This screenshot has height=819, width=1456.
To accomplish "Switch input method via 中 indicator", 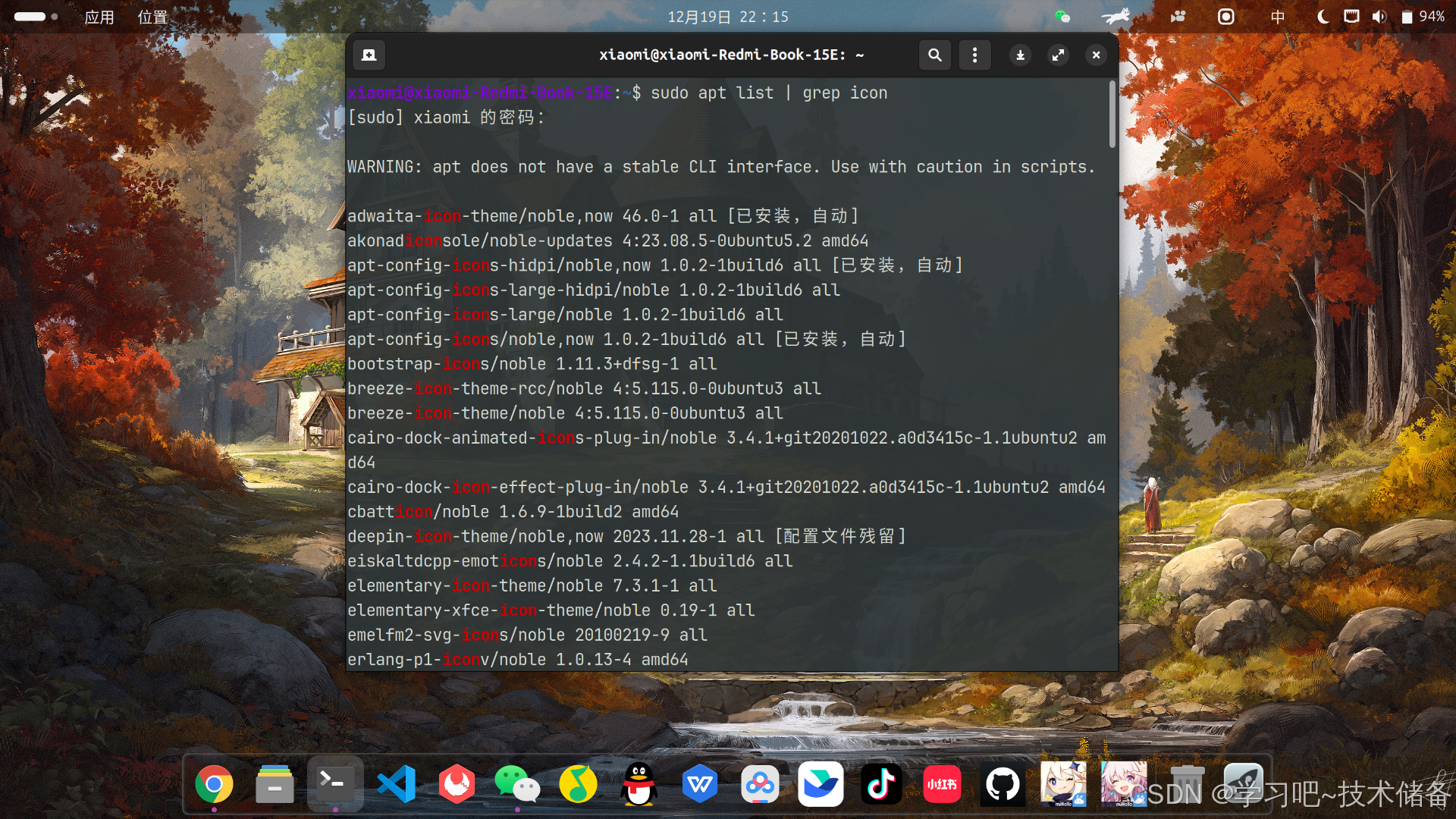I will pyautogui.click(x=1278, y=17).
